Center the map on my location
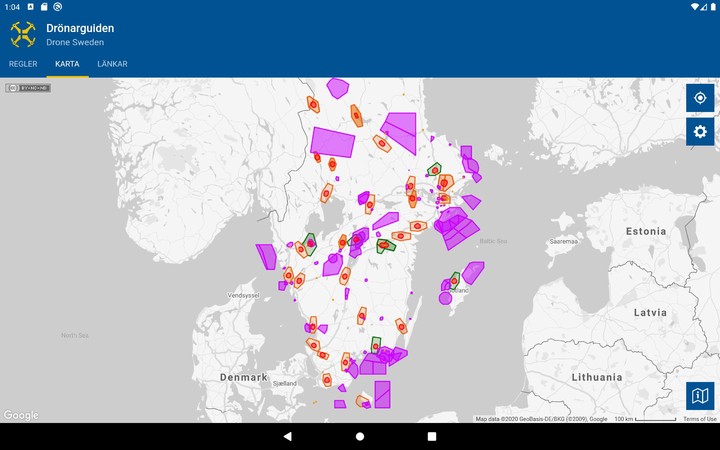 coord(700,98)
